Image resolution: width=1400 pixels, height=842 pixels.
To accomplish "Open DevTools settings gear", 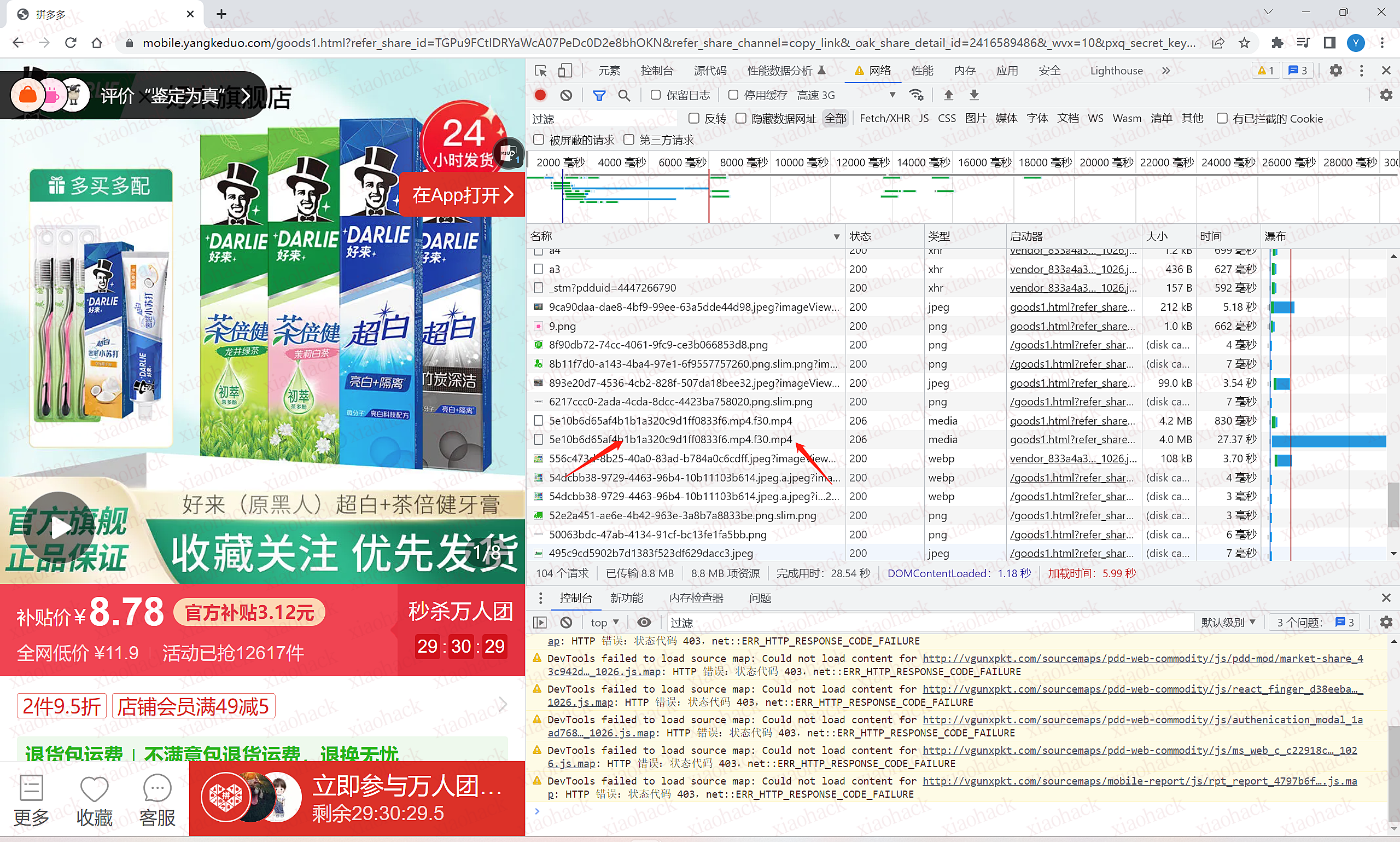I will [x=1335, y=71].
